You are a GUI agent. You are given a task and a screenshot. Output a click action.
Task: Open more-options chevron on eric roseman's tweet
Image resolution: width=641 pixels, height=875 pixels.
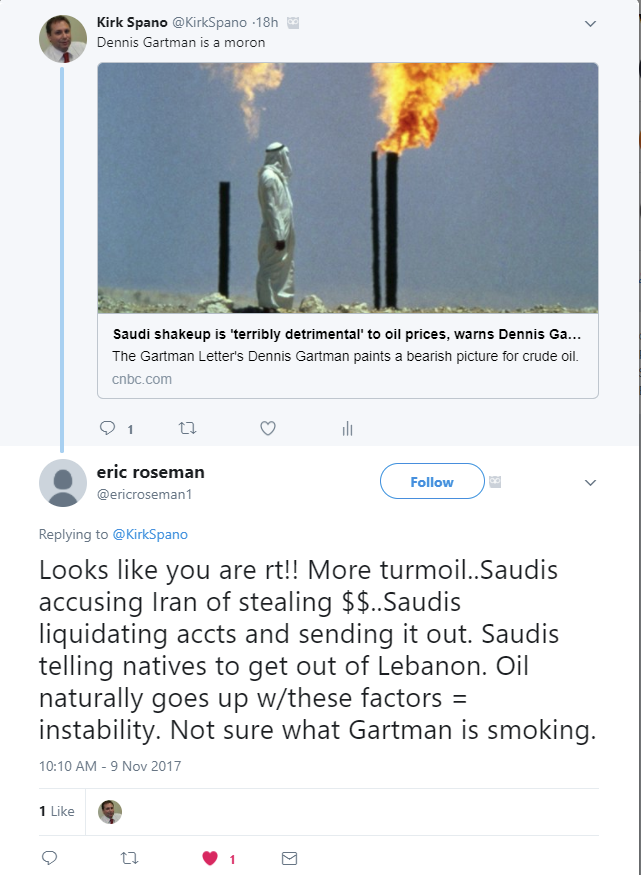[590, 483]
